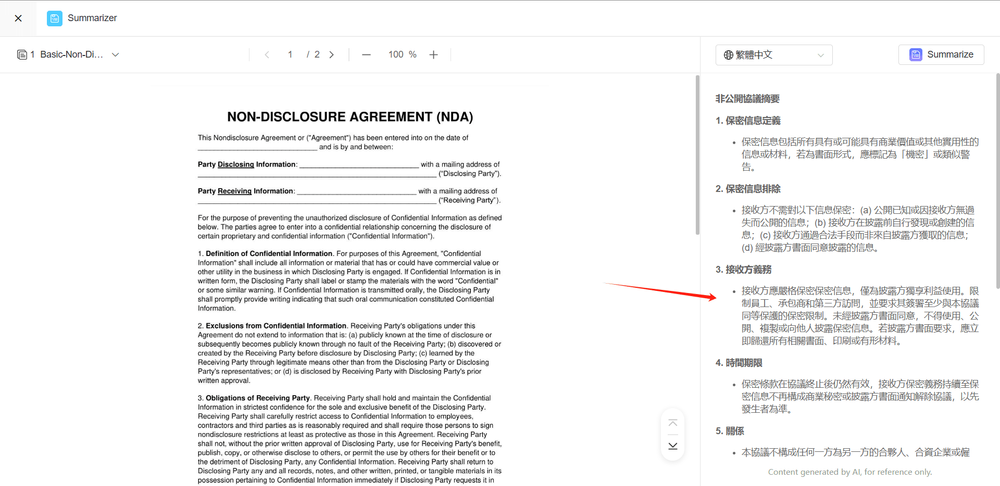Go to the next page arrow
Screen dimensions: 1000x486
click(x=332, y=55)
